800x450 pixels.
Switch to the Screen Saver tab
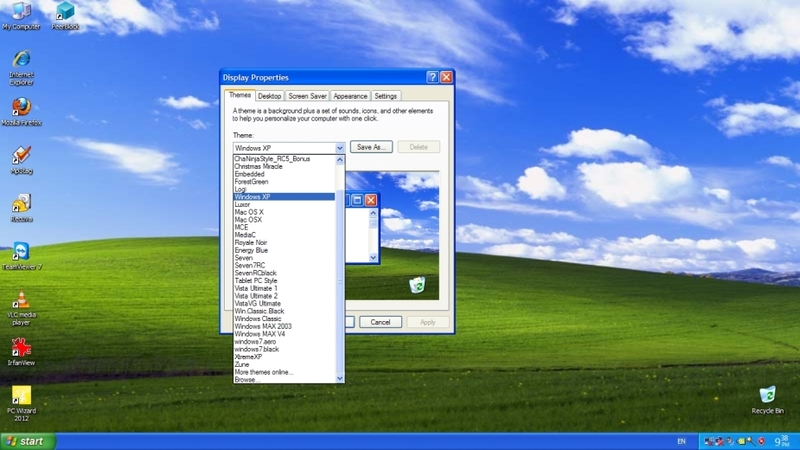[307, 96]
